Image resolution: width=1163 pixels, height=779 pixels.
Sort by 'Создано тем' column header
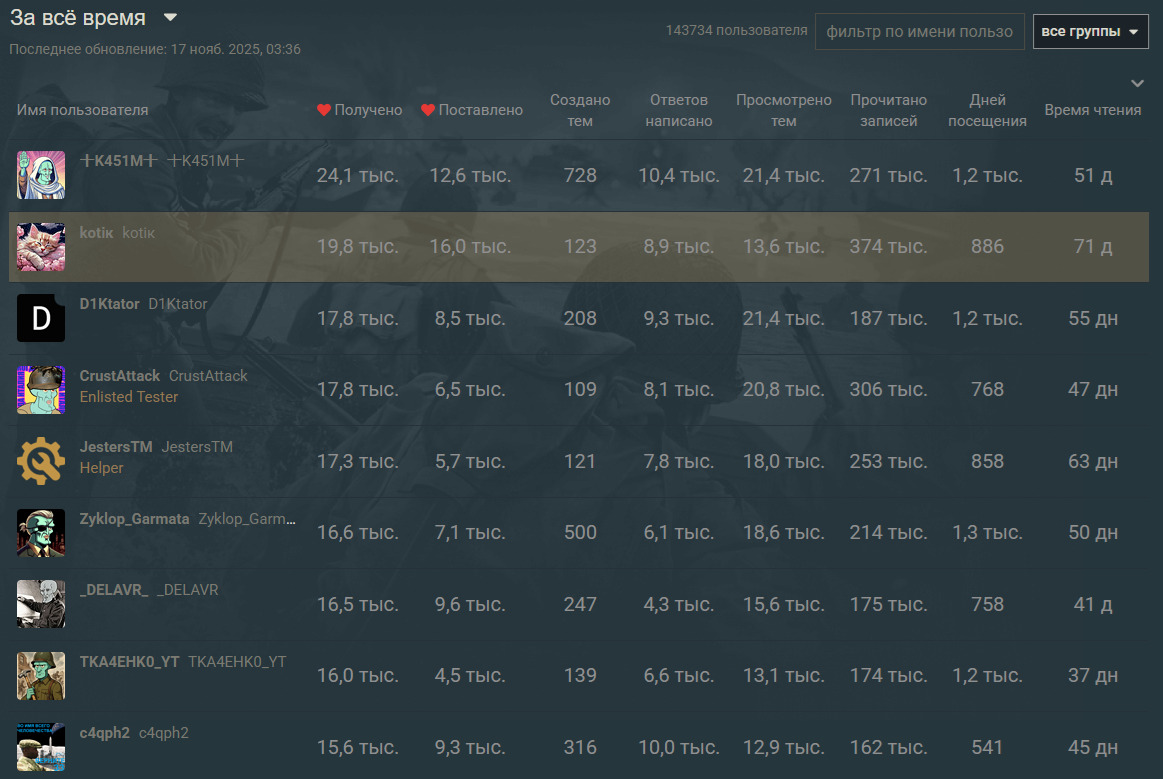click(x=580, y=110)
